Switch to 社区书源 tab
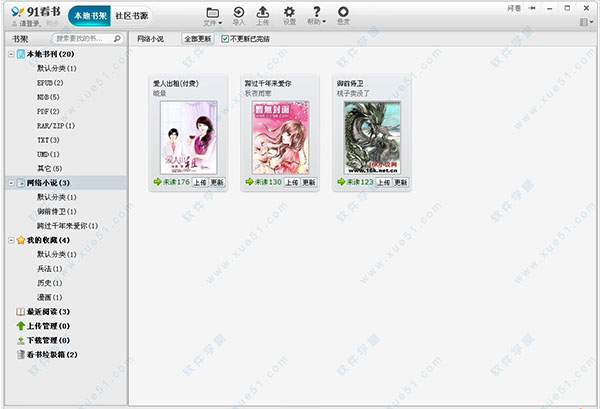600x409 pixels. [132, 16]
